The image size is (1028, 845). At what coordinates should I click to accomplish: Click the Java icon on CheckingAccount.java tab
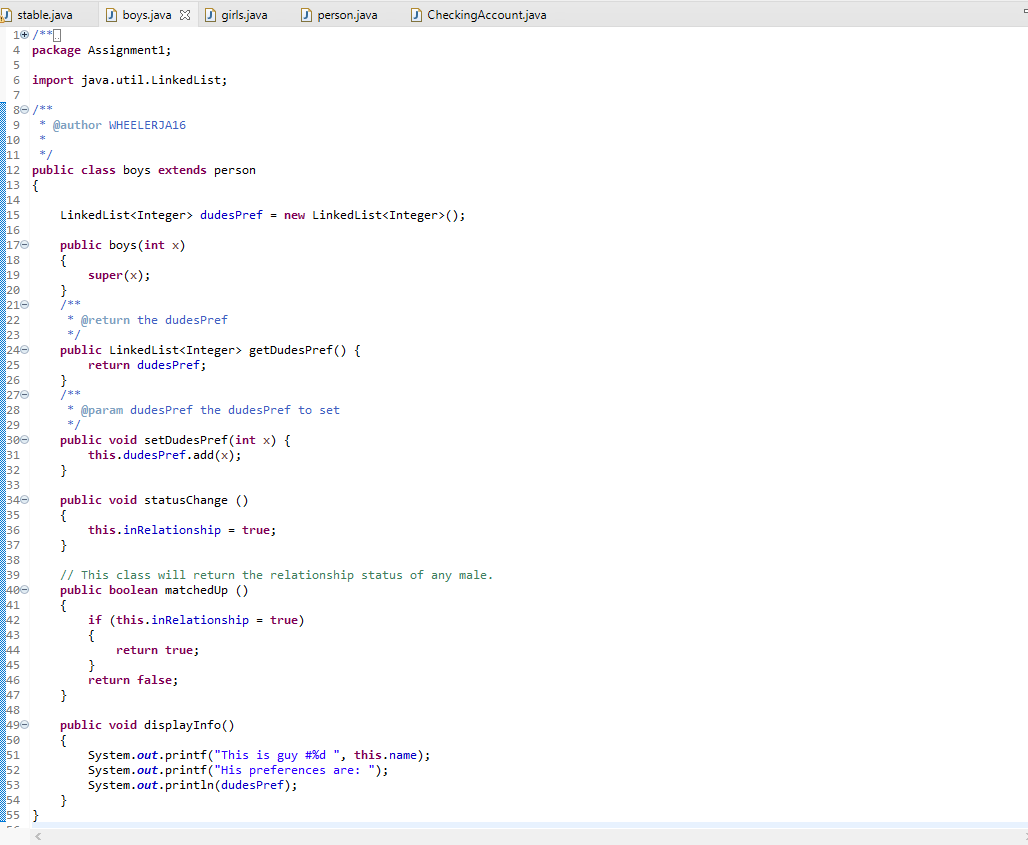pos(416,14)
